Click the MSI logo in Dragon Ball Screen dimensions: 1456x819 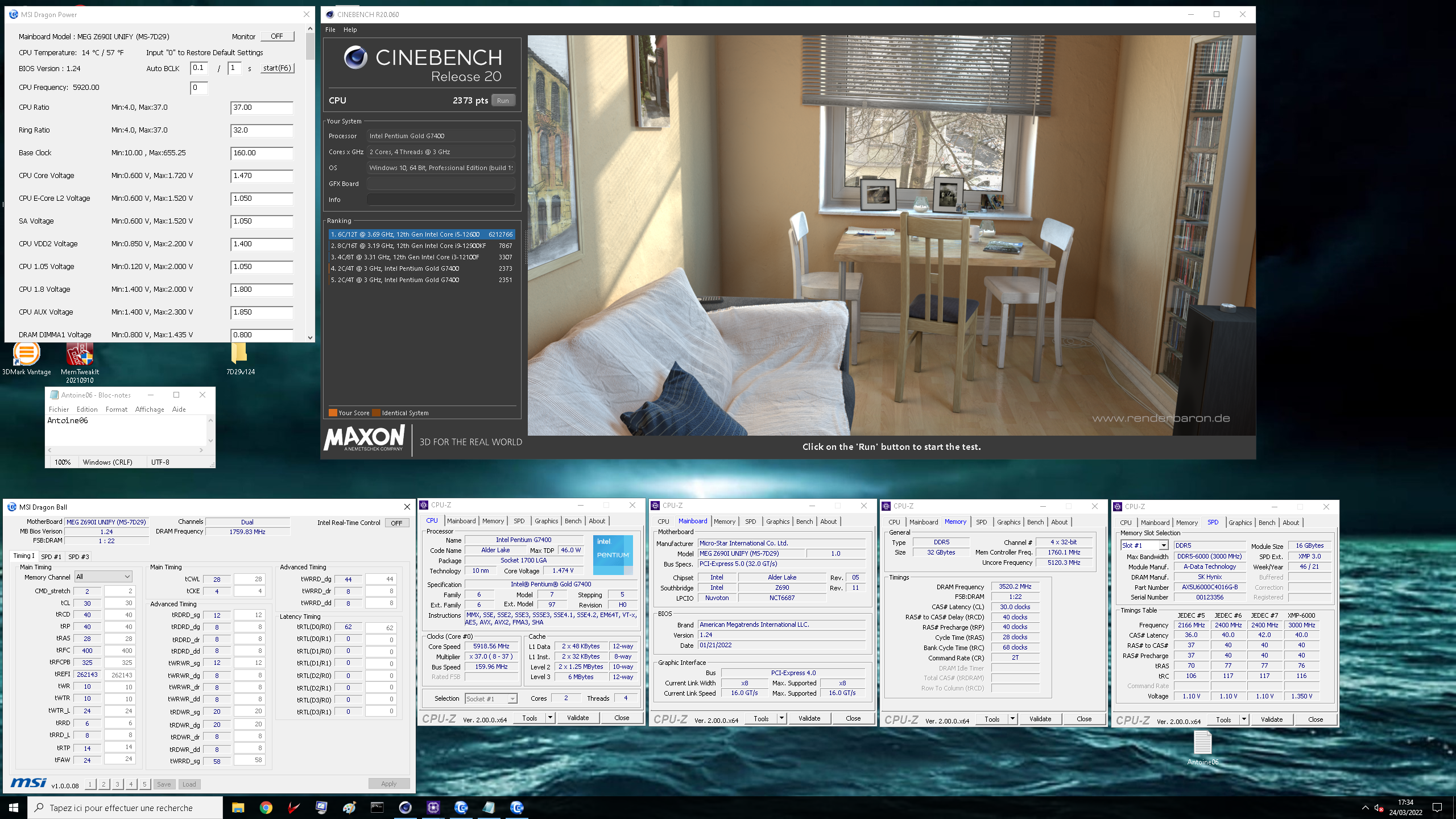pos(28,783)
